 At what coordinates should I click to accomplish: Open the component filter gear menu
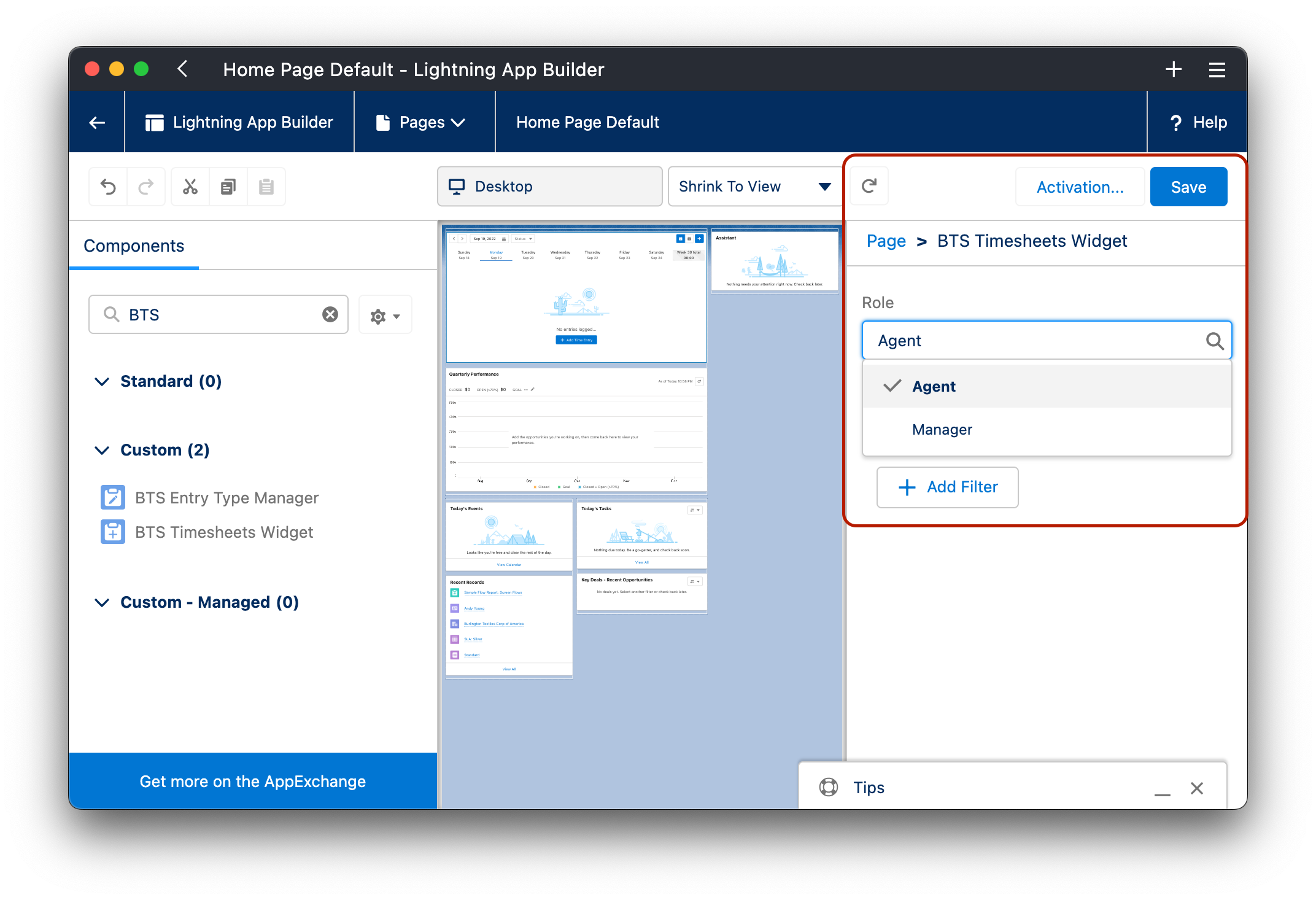[x=385, y=316]
